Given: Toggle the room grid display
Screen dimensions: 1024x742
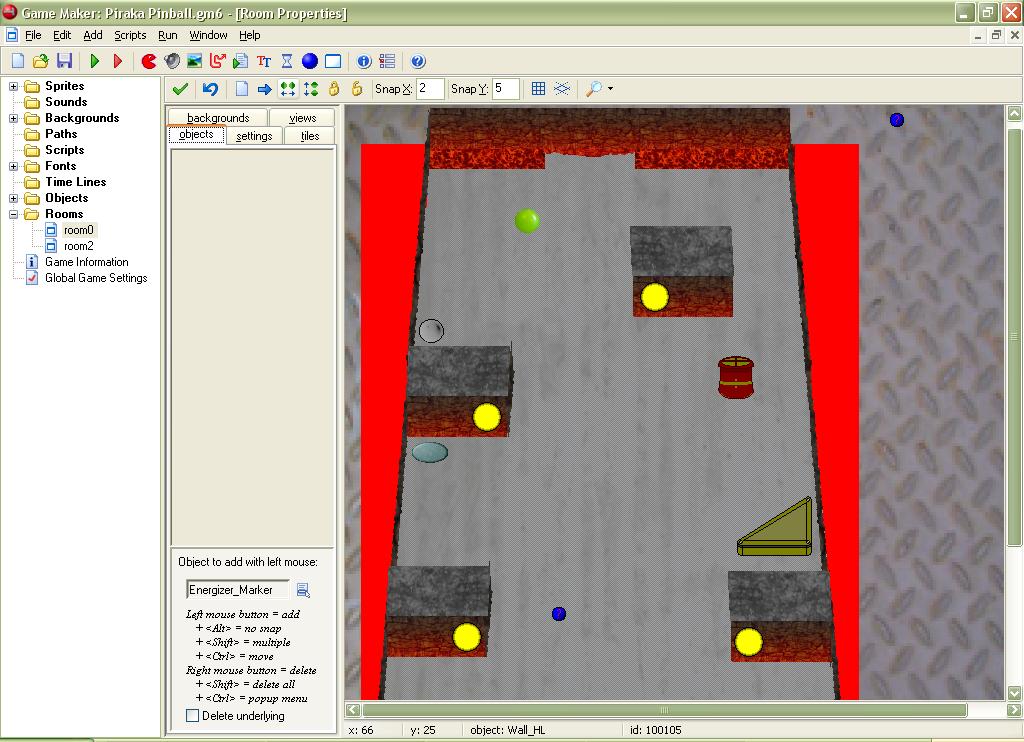Looking at the screenshot, I should point(538,88).
